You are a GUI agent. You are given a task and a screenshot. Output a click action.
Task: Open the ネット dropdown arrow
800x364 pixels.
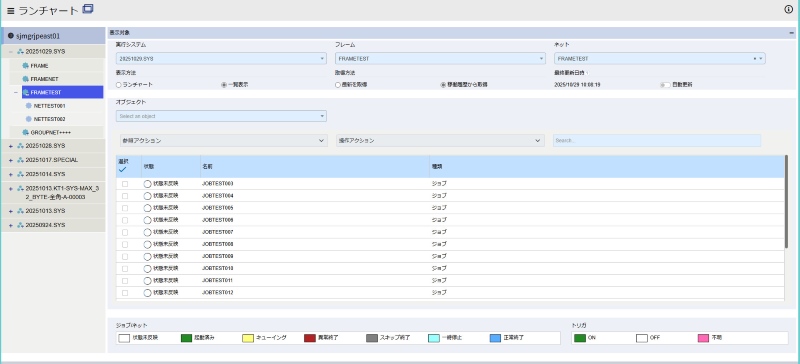[761, 59]
